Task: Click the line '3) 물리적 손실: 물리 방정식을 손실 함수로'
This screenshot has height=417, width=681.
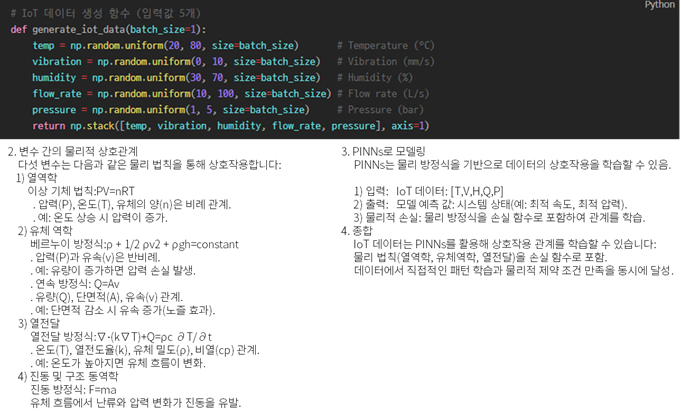Action: pyautogui.click(x=499, y=218)
